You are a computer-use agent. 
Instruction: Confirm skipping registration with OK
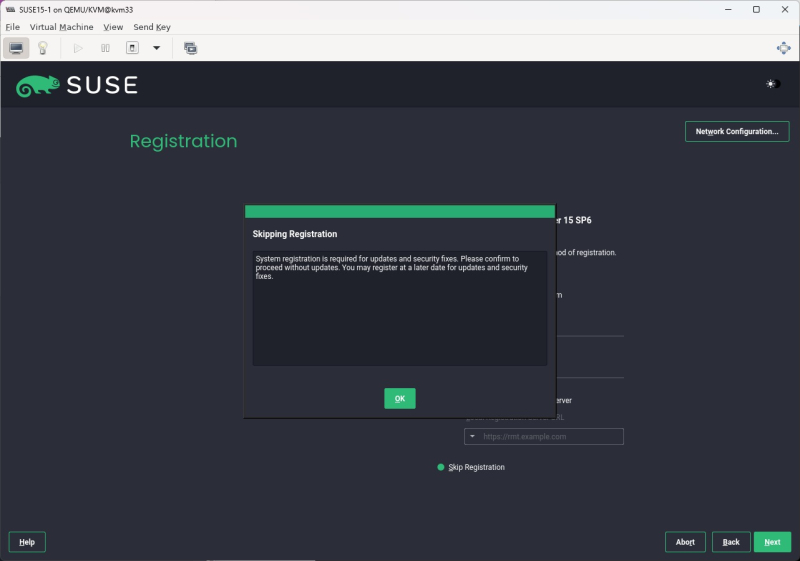399,398
